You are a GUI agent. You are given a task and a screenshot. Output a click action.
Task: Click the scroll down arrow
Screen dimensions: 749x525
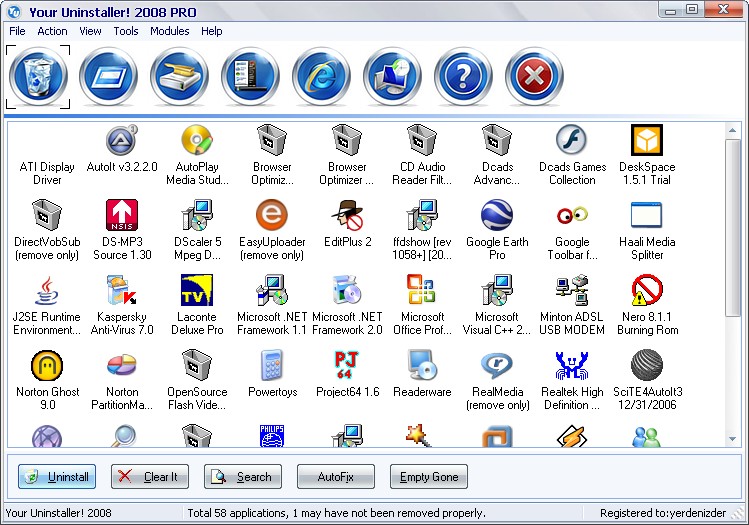tap(732, 439)
